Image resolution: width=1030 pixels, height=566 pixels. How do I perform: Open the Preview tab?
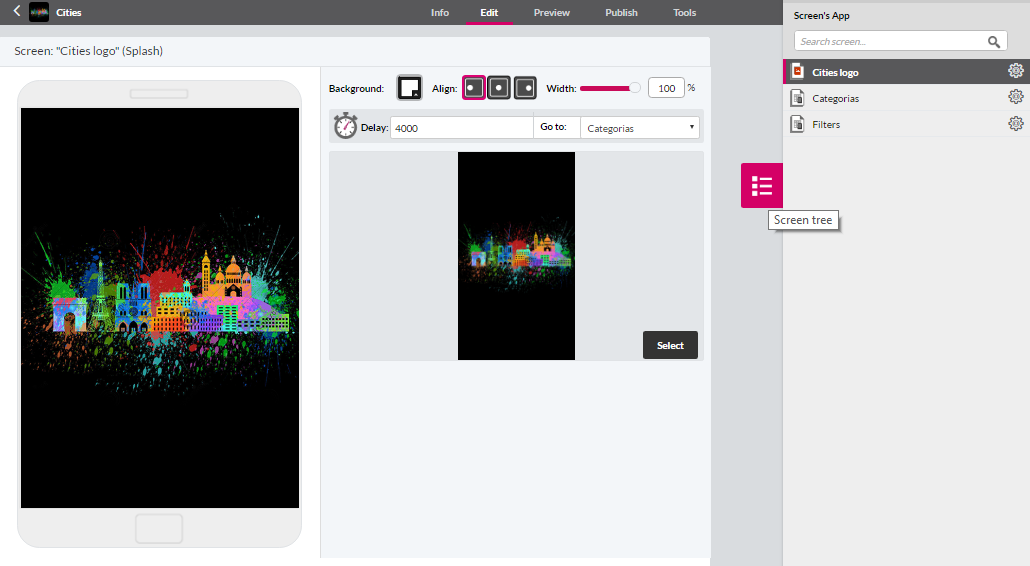pos(552,12)
